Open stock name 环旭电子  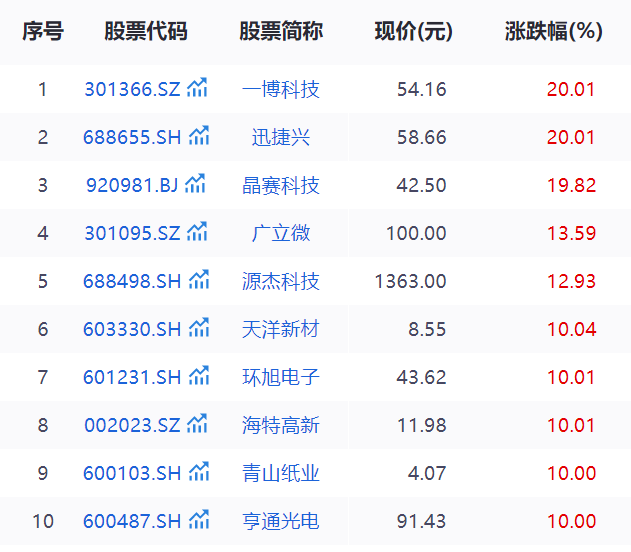pyautogui.click(x=280, y=377)
